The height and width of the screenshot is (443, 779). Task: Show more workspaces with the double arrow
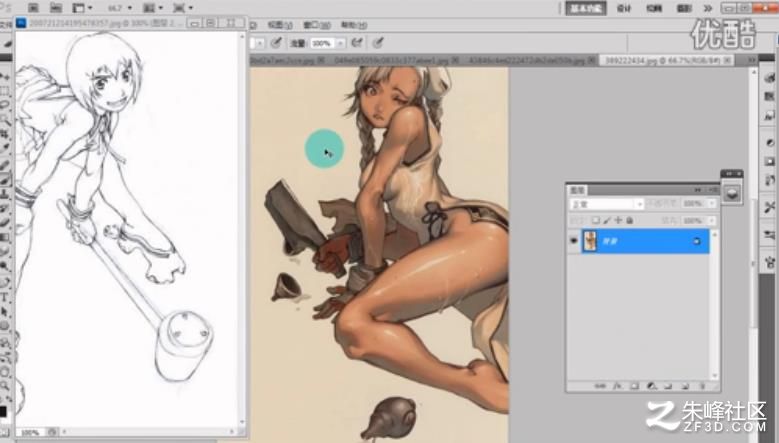(x=708, y=8)
